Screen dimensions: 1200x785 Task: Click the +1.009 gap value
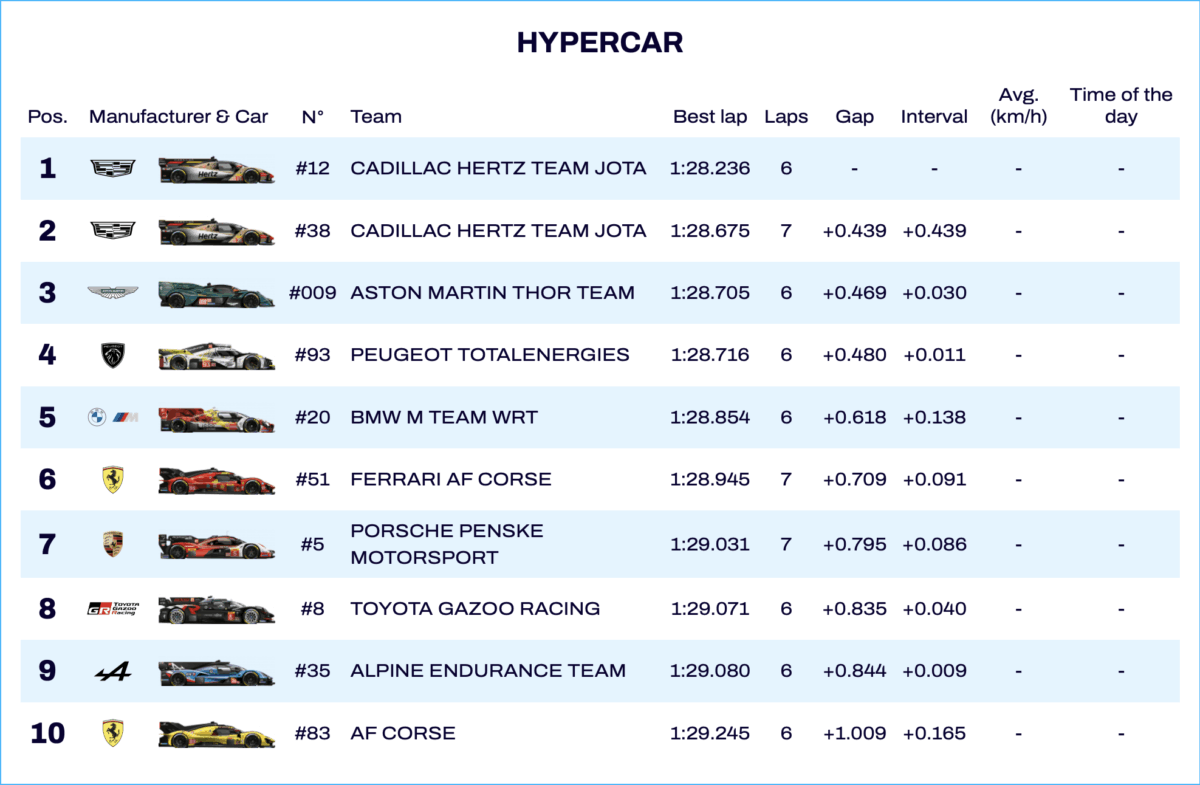(855, 733)
